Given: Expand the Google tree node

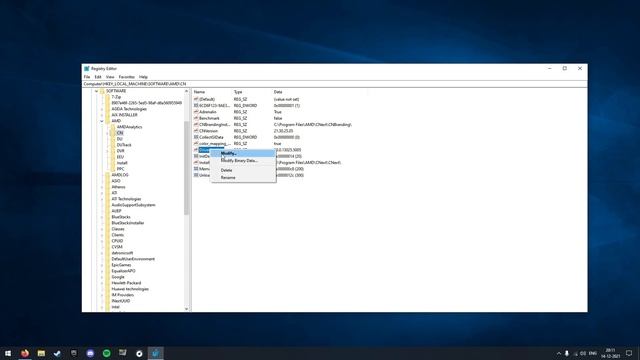Looking at the screenshot, I should coord(102,277).
